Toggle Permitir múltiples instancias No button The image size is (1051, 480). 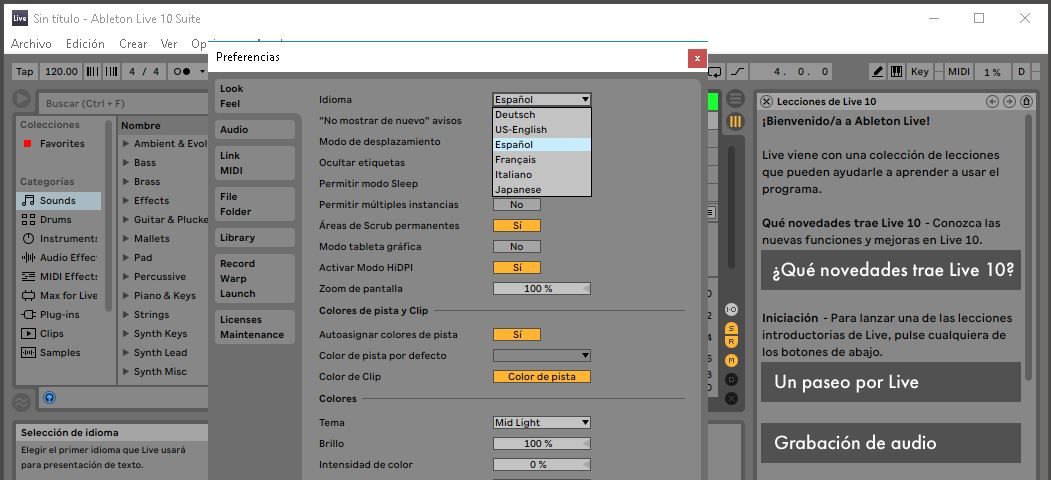(517, 204)
